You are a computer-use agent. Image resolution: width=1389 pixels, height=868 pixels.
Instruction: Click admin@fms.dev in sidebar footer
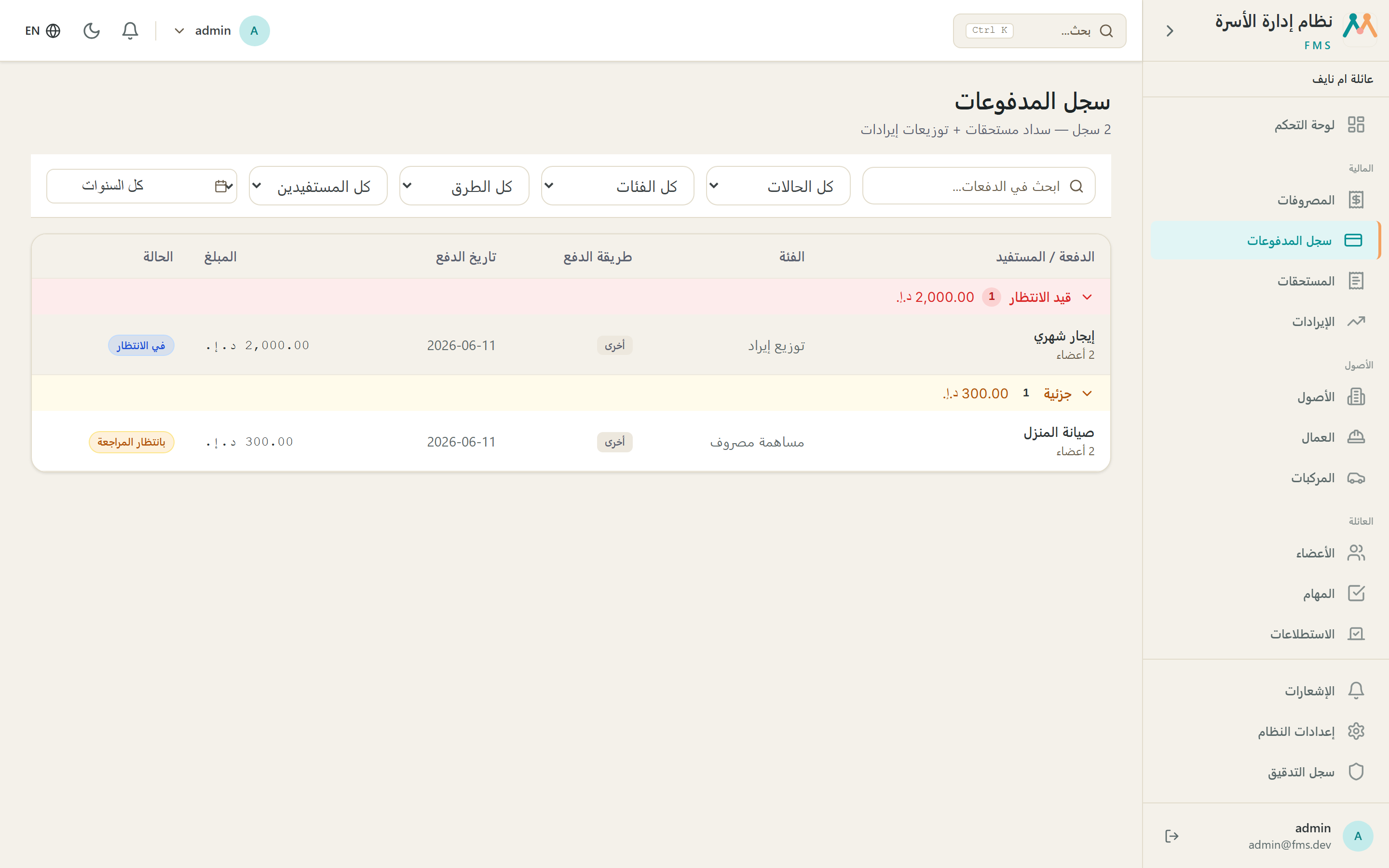tap(1290, 844)
